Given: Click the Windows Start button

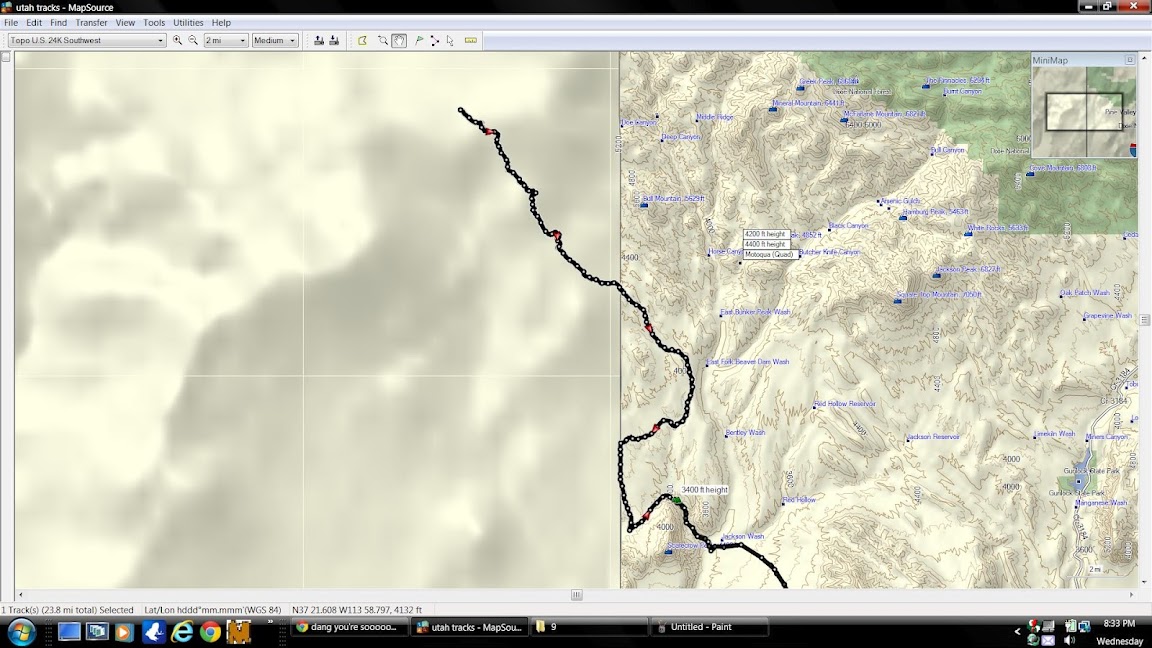Looking at the screenshot, I should pos(21,631).
